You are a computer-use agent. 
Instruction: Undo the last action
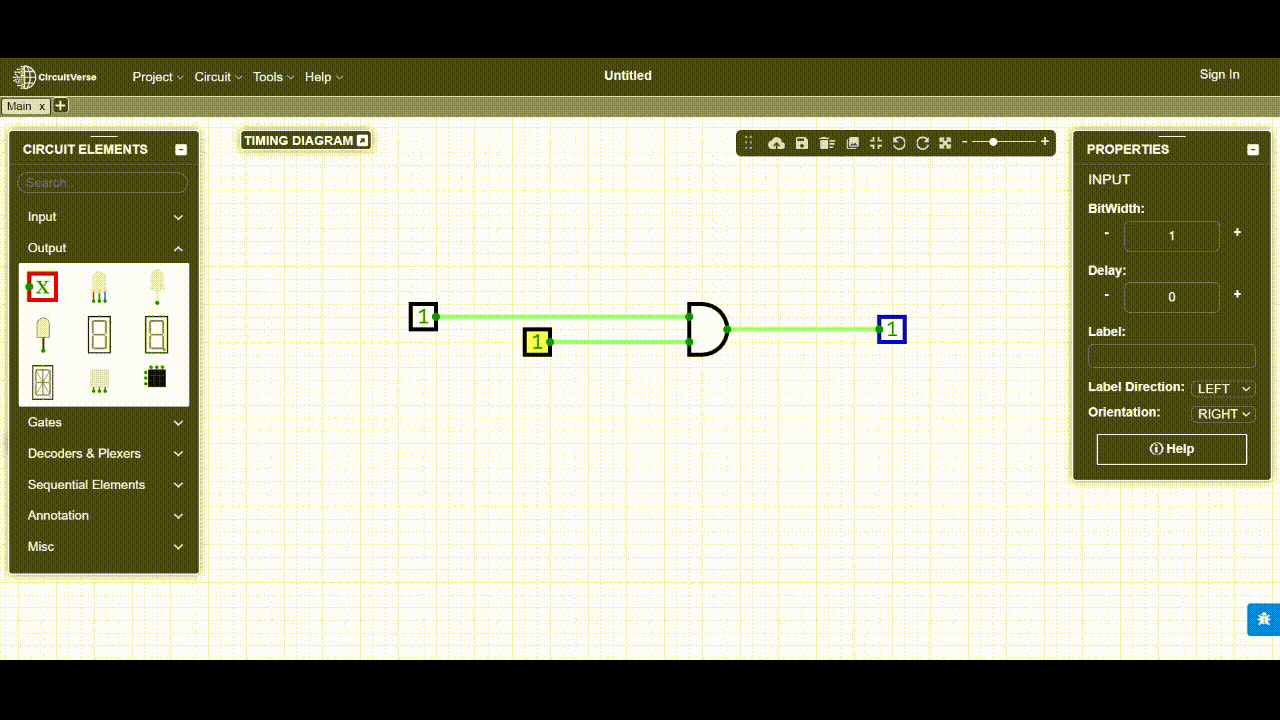(899, 143)
